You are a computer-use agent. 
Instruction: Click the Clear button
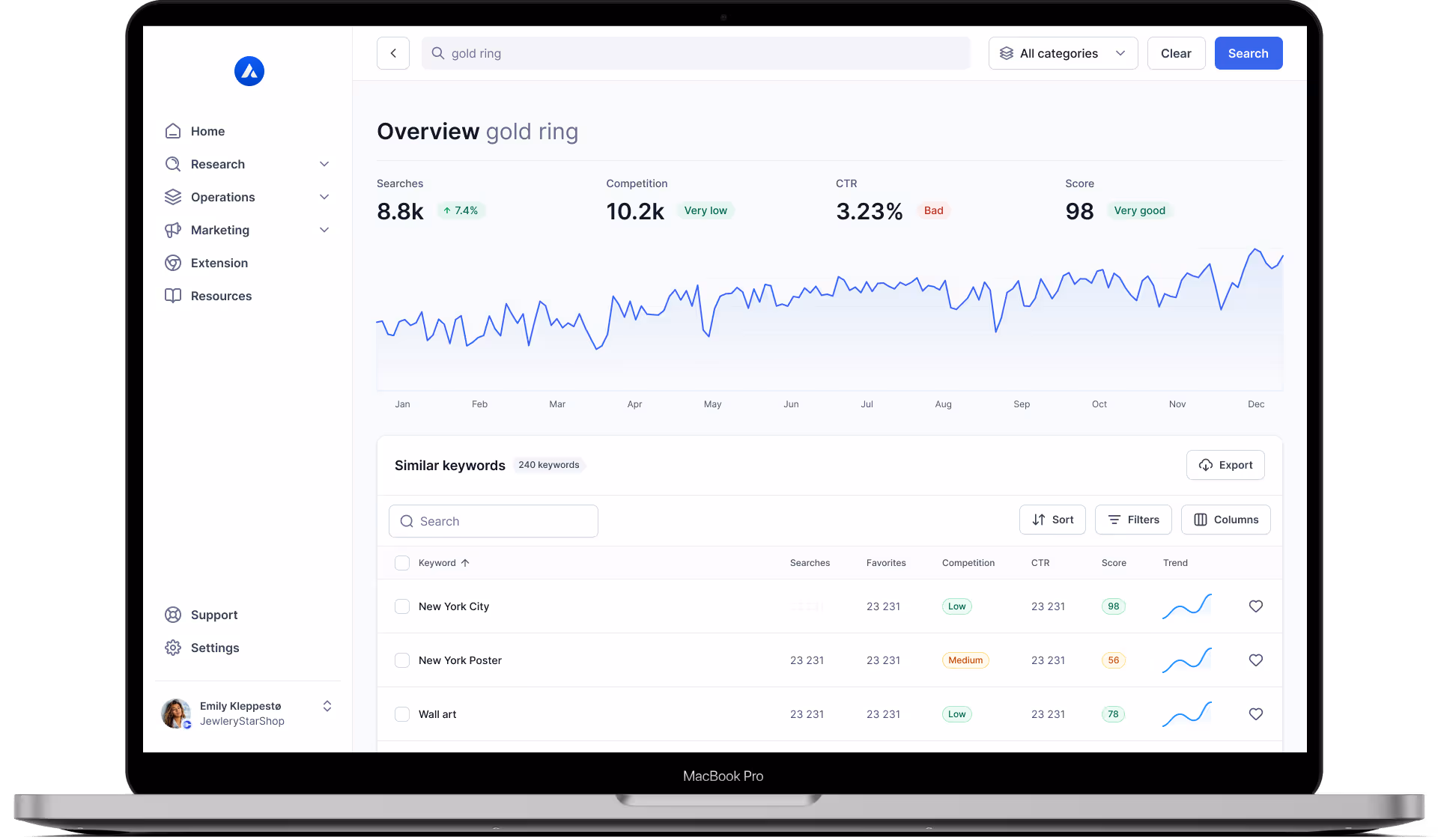point(1176,53)
